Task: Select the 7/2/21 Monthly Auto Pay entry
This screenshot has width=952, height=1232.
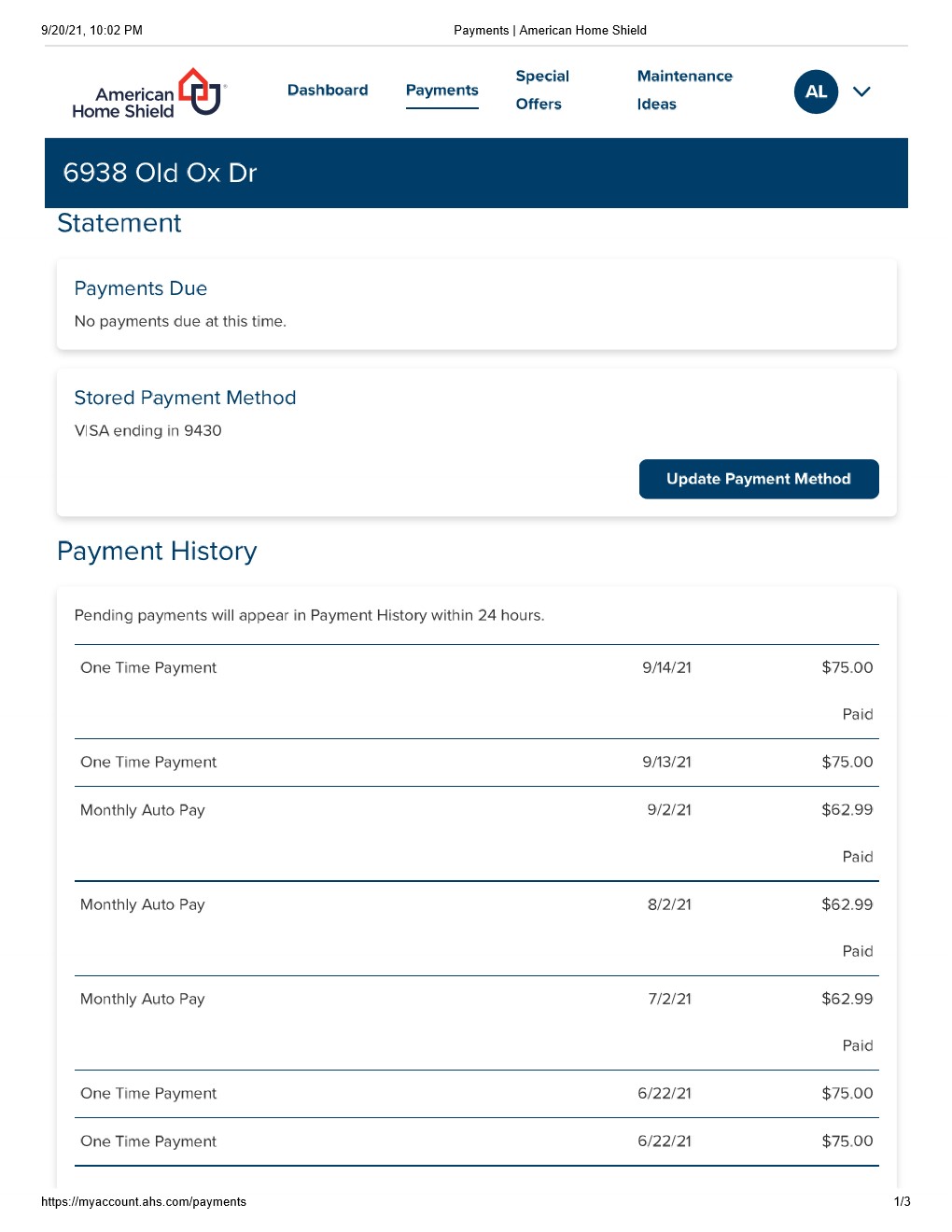Action: [143, 999]
